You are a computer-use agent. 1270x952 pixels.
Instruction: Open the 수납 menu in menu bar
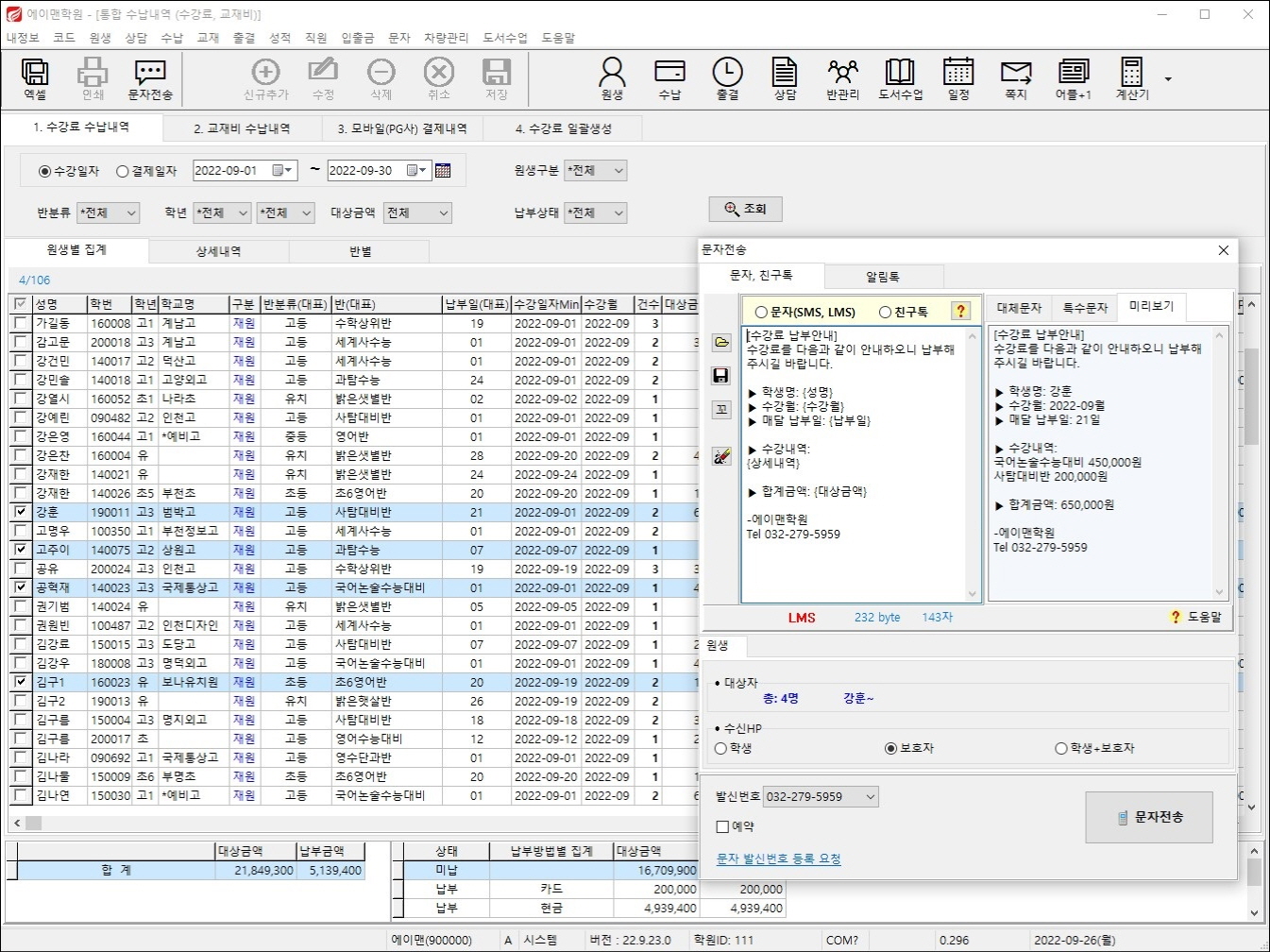pos(172,38)
